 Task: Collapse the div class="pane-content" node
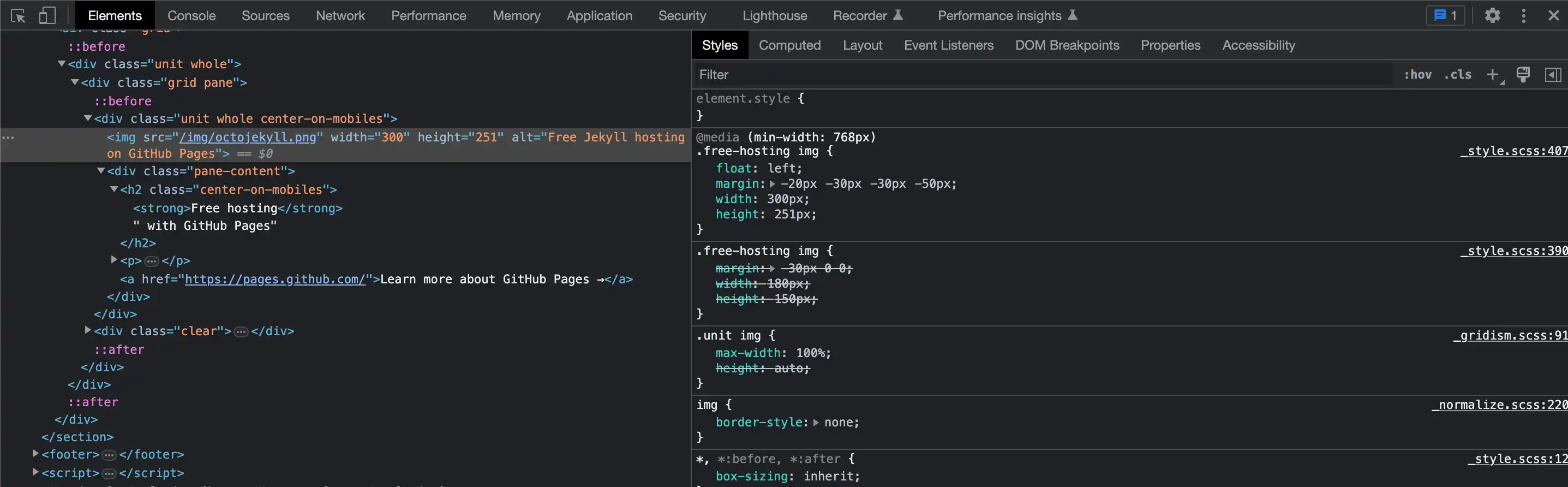(x=101, y=171)
